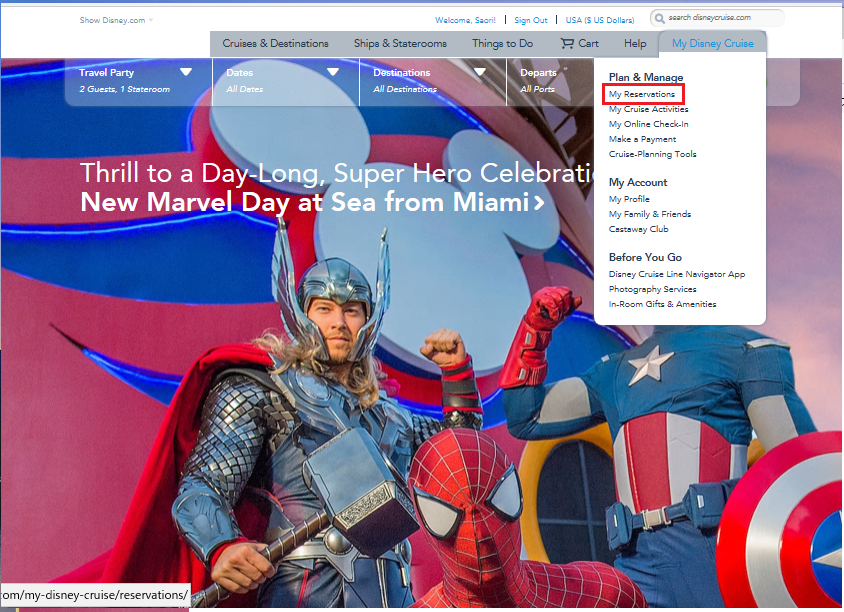Click in the search disneycruise.com field
This screenshot has width=844, height=612.
[x=718, y=18]
